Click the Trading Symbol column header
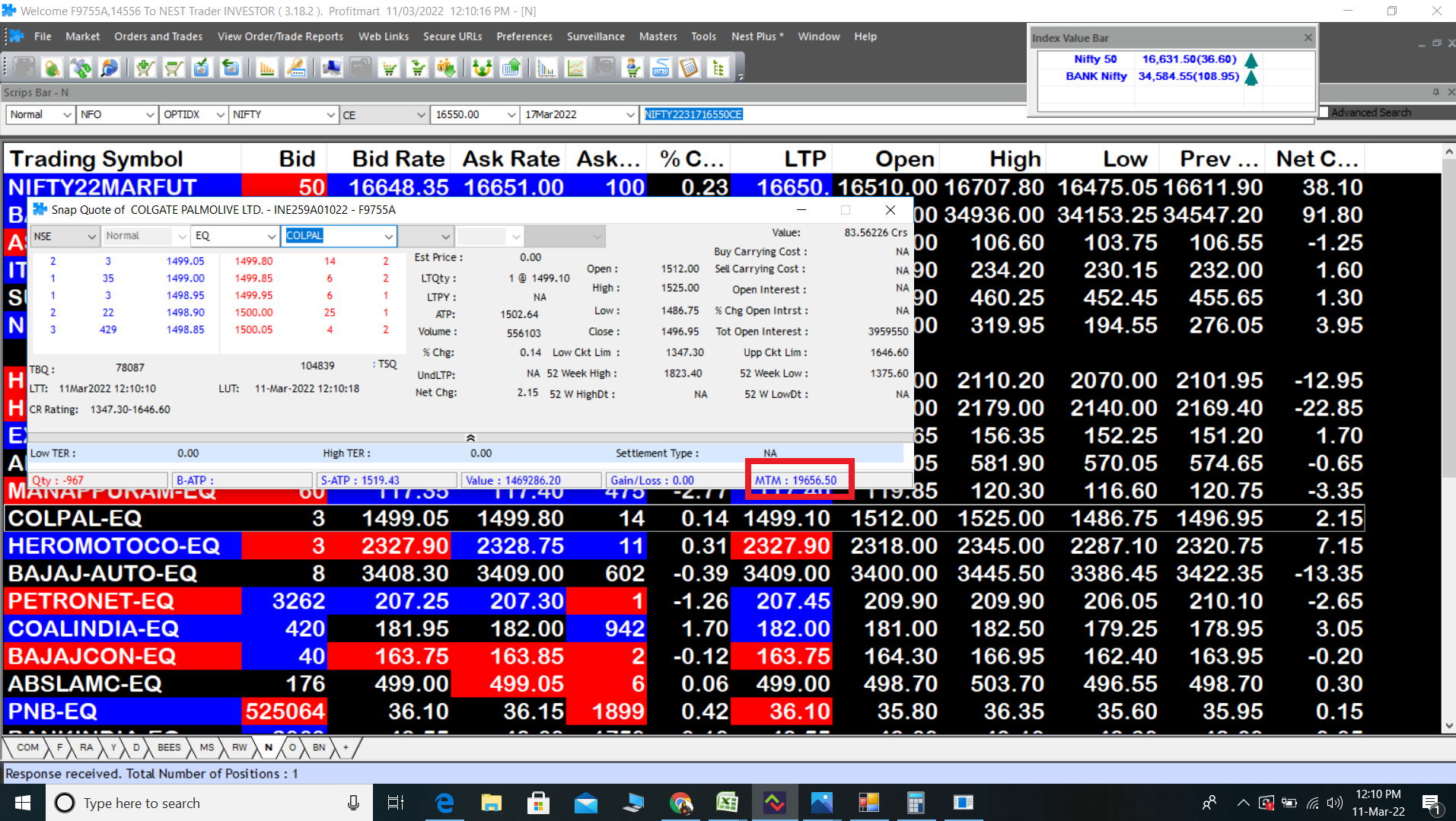This screenshot has height=821, width=1456. coord(122,158)
